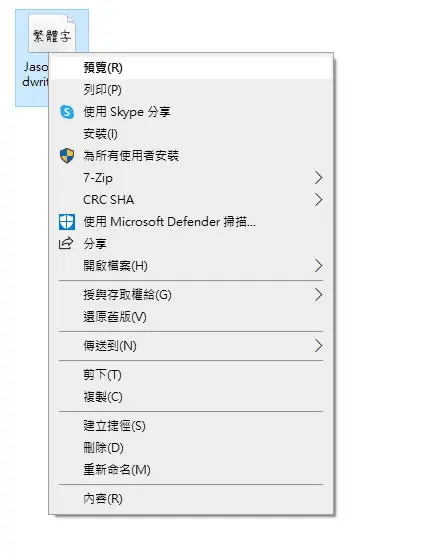Viewport: 424px width, 554px height.
Task: Click the Microsoft Defender shield icon
Action: 67,222
